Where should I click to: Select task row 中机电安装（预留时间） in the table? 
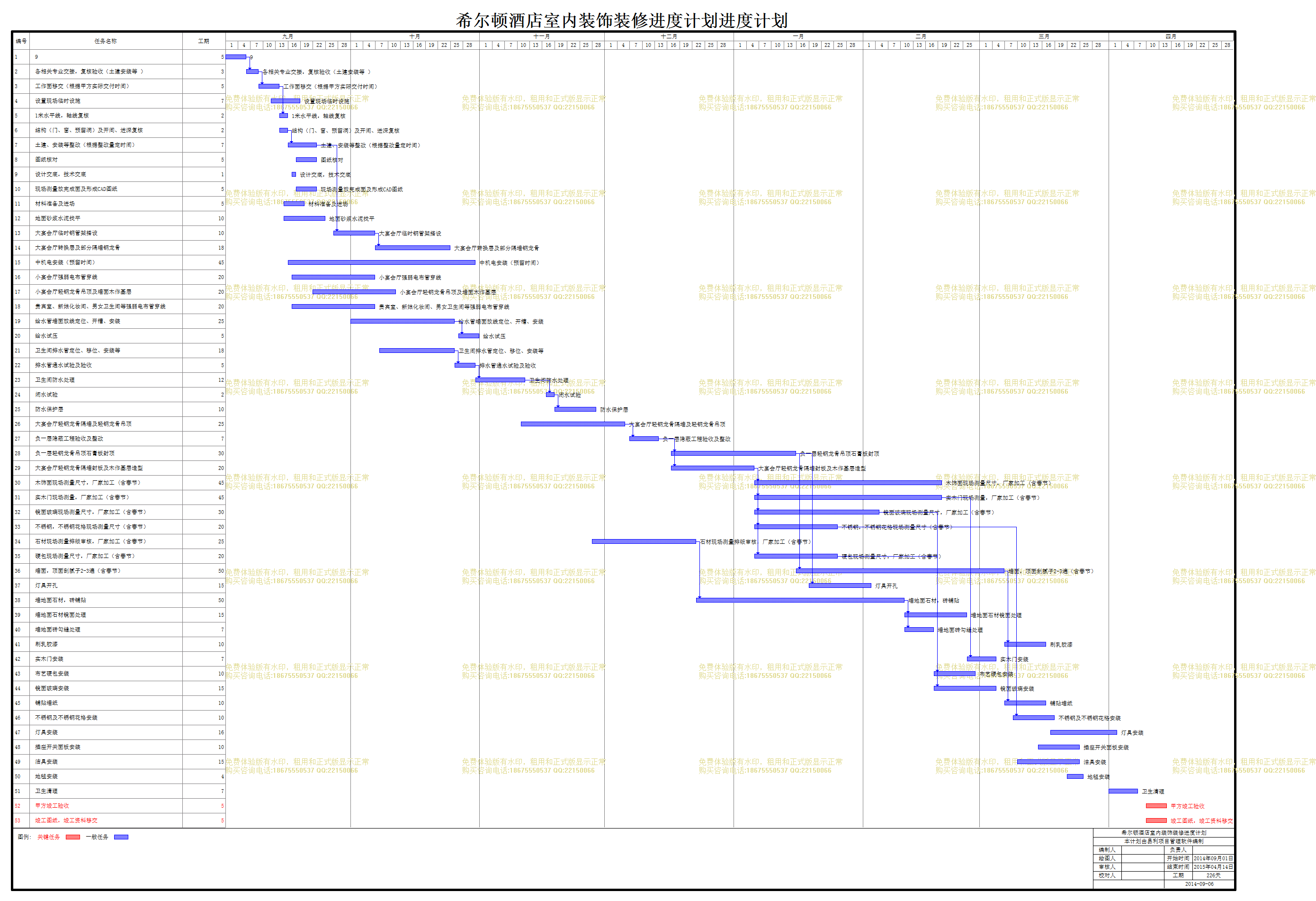(119, 263)
